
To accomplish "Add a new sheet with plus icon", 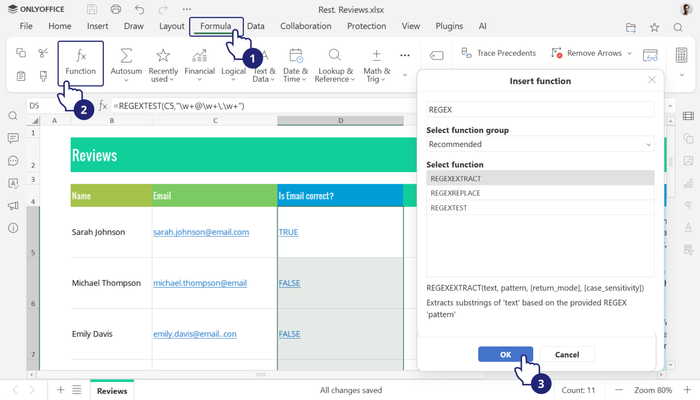I will [61, 389].
